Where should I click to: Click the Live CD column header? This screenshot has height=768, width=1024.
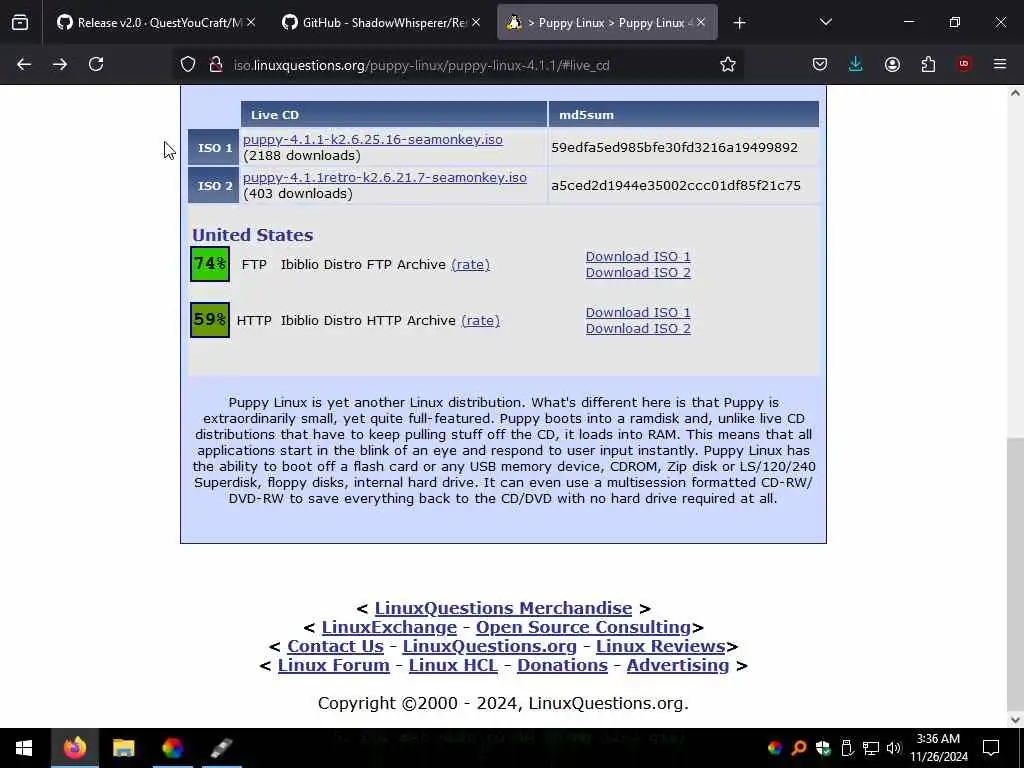(394, 114)
